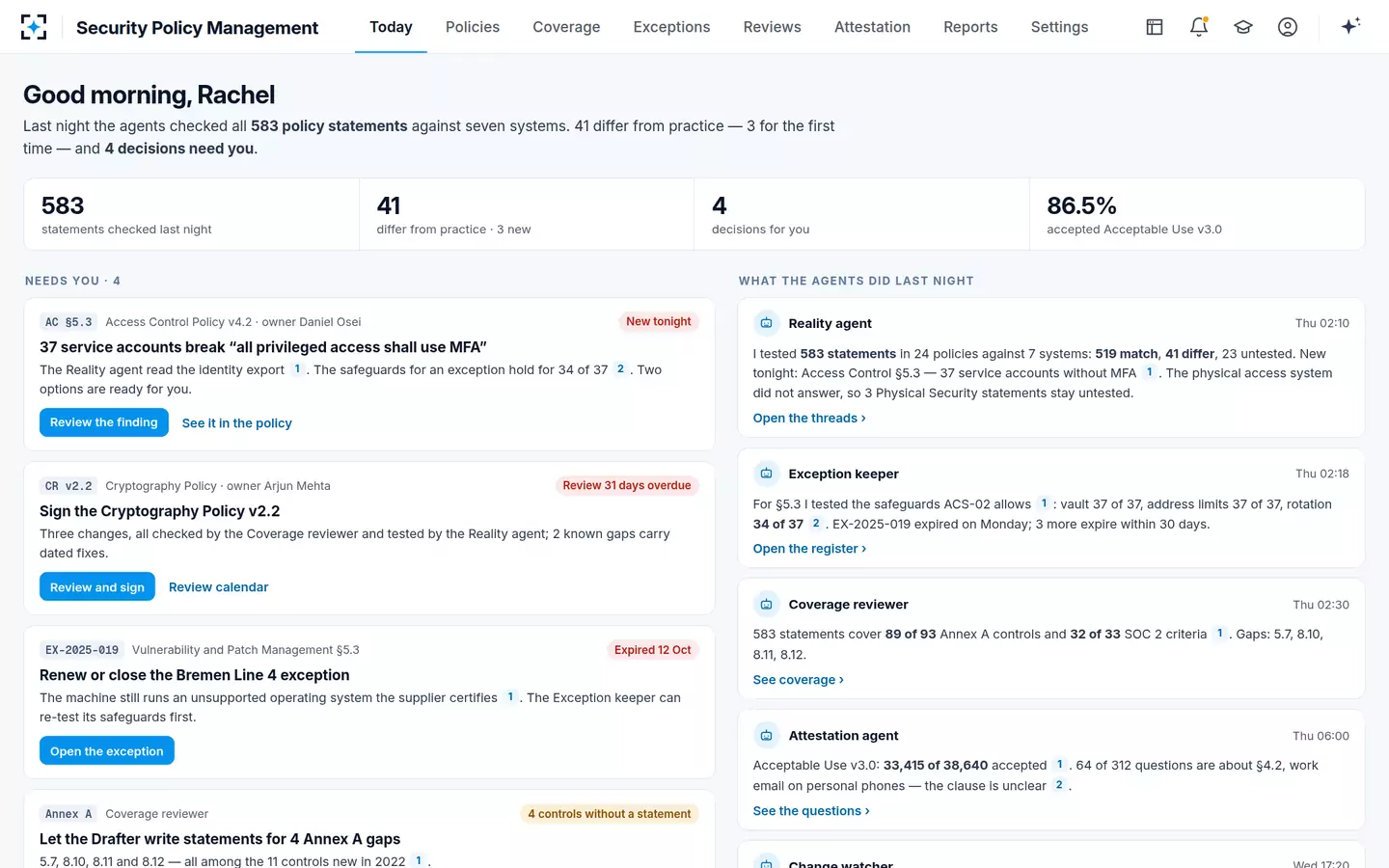
Task: Select the Attestation tab
Action: tap(872, 27)
